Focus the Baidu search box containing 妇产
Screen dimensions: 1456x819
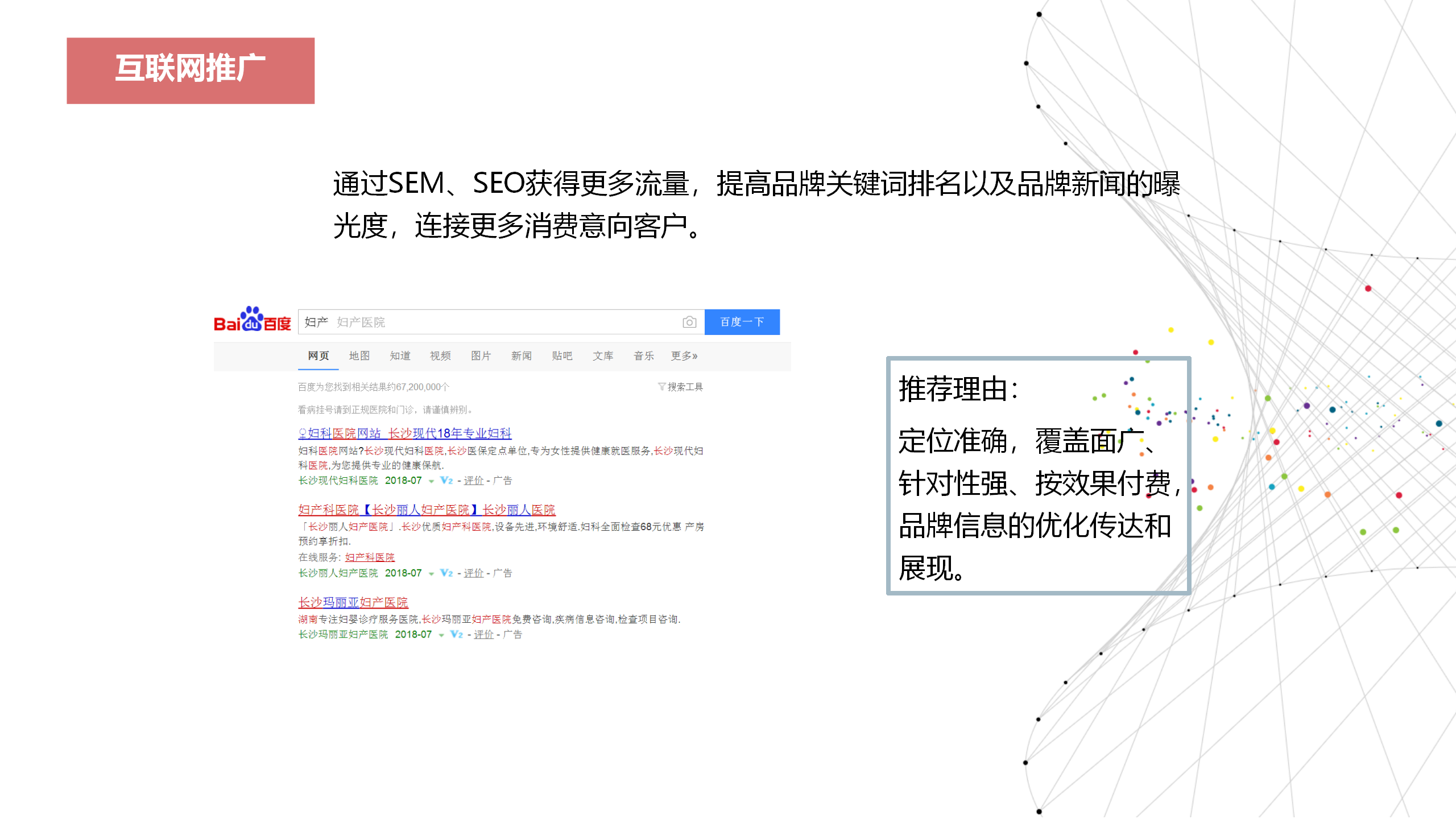[502, 322]
